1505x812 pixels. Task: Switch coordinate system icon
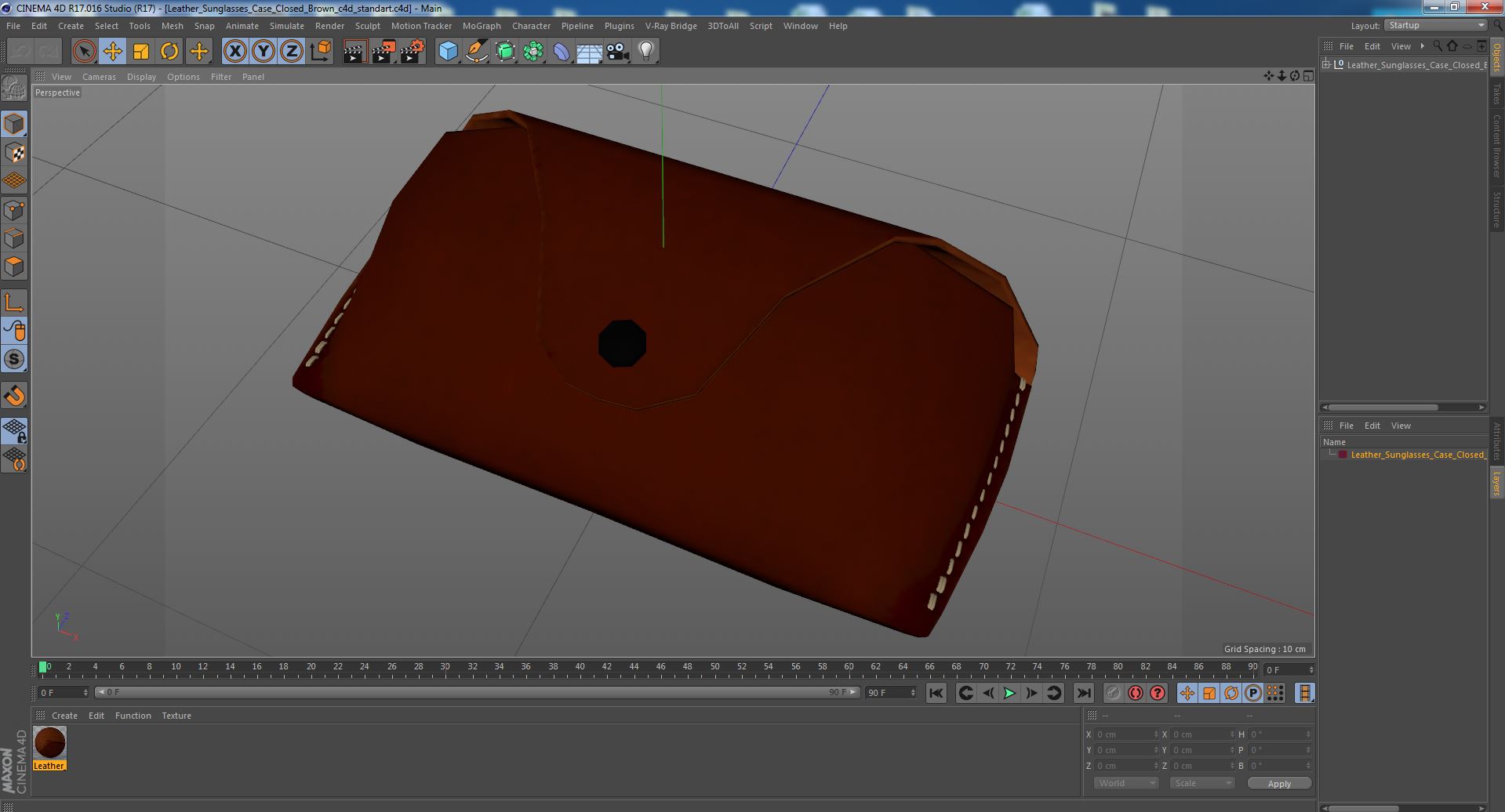pos(321,52)
